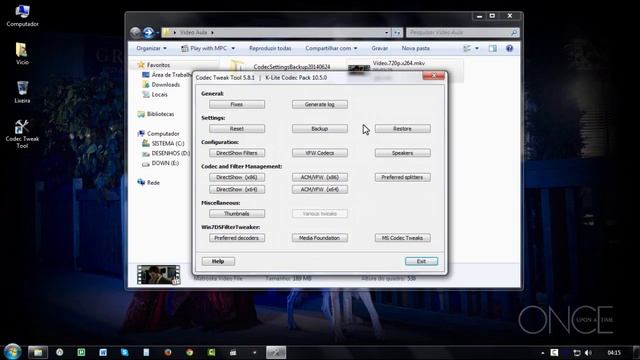This screenshot has width=640, height=360.
Task: Open the Lixeira recycle bin icon
Action: (22, 92)
